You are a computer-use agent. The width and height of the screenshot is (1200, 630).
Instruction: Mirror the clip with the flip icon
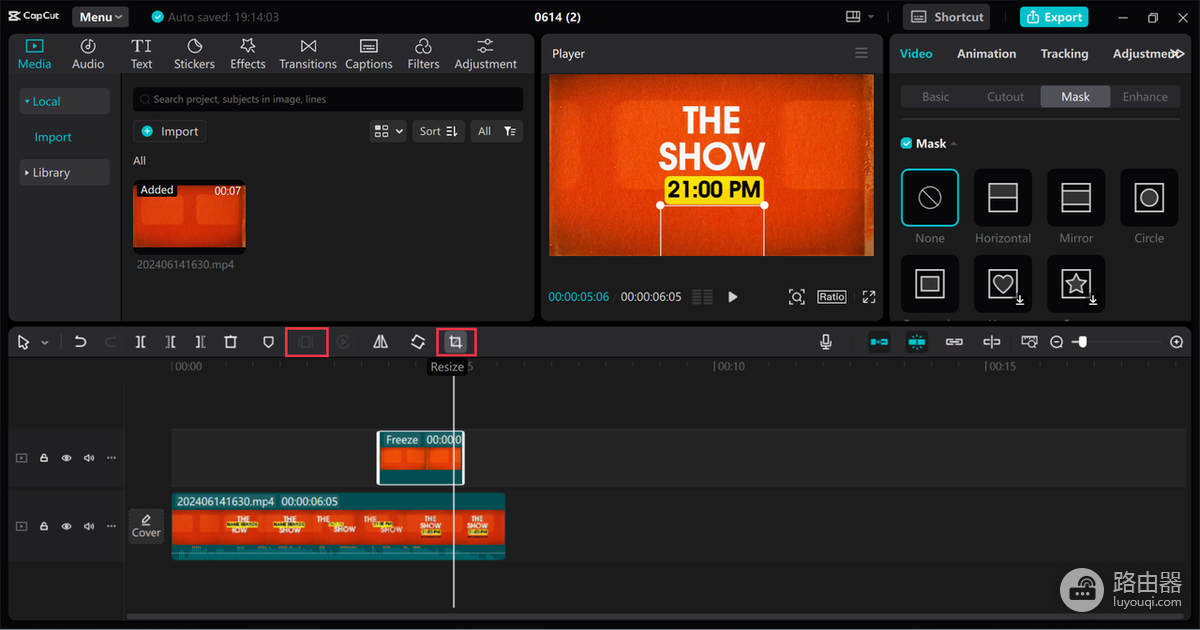(x=380, y=342)
